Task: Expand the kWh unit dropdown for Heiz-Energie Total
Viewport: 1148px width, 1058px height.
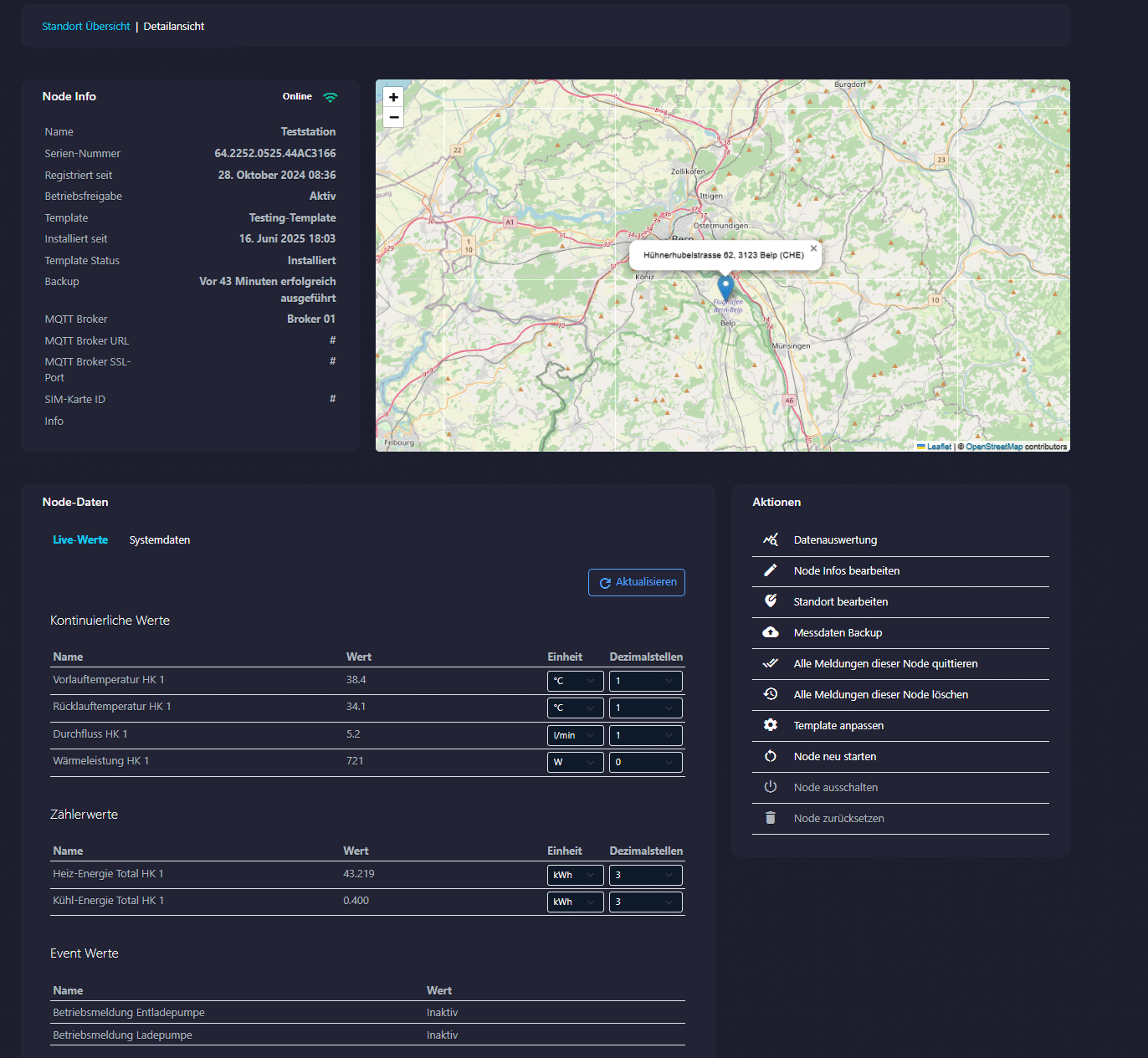Action: coord(575,875)
